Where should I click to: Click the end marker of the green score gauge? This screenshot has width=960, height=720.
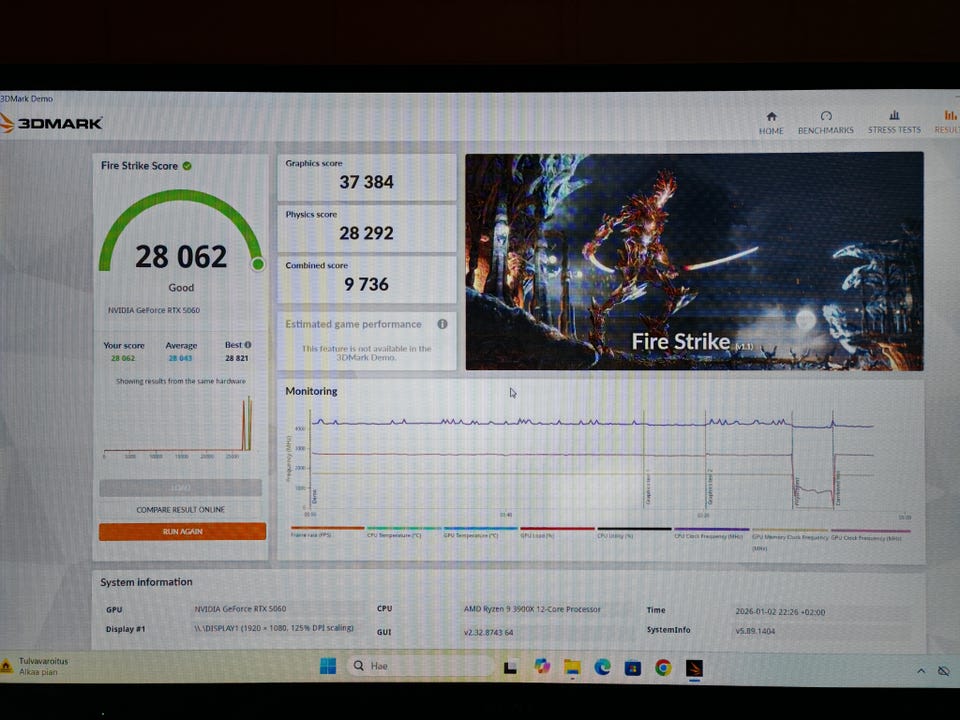tap(258, 264)
